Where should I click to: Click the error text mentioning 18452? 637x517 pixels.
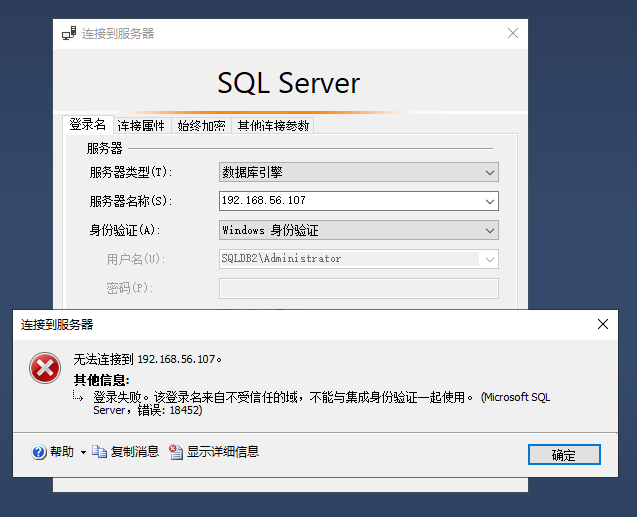321,403
